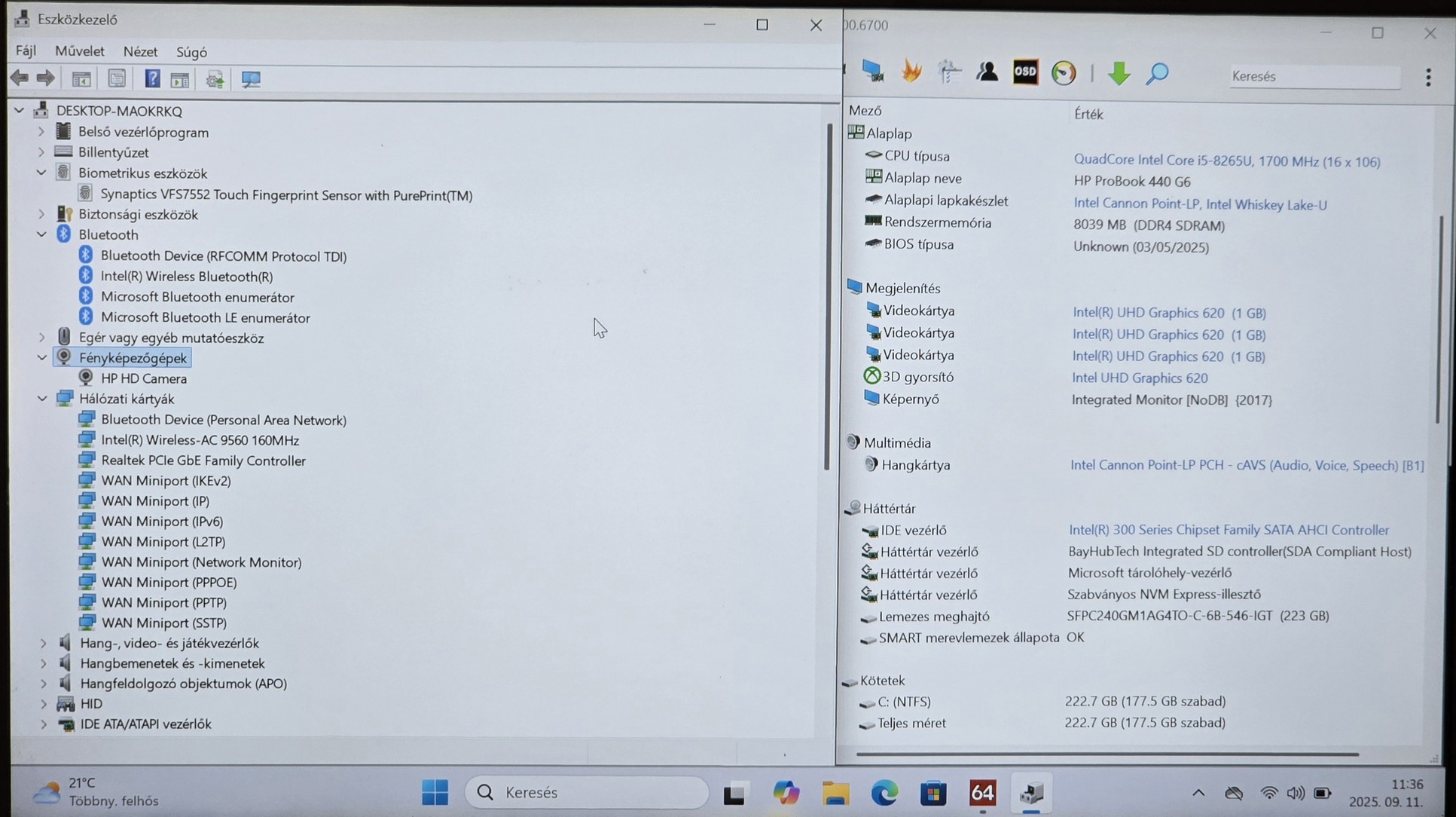
Task: Click the scan for hardware changes monitor icon
Action: click(x=251, y=78)
